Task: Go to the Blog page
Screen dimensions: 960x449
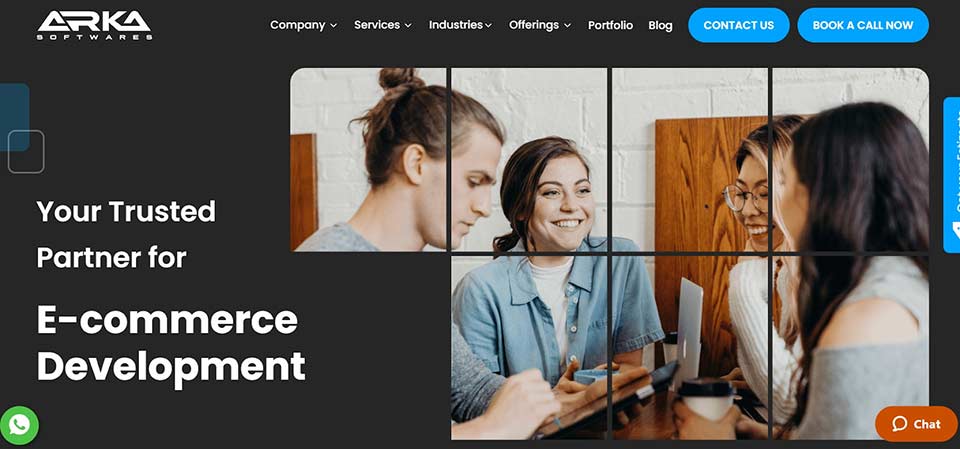Action: tap(660, 25)
